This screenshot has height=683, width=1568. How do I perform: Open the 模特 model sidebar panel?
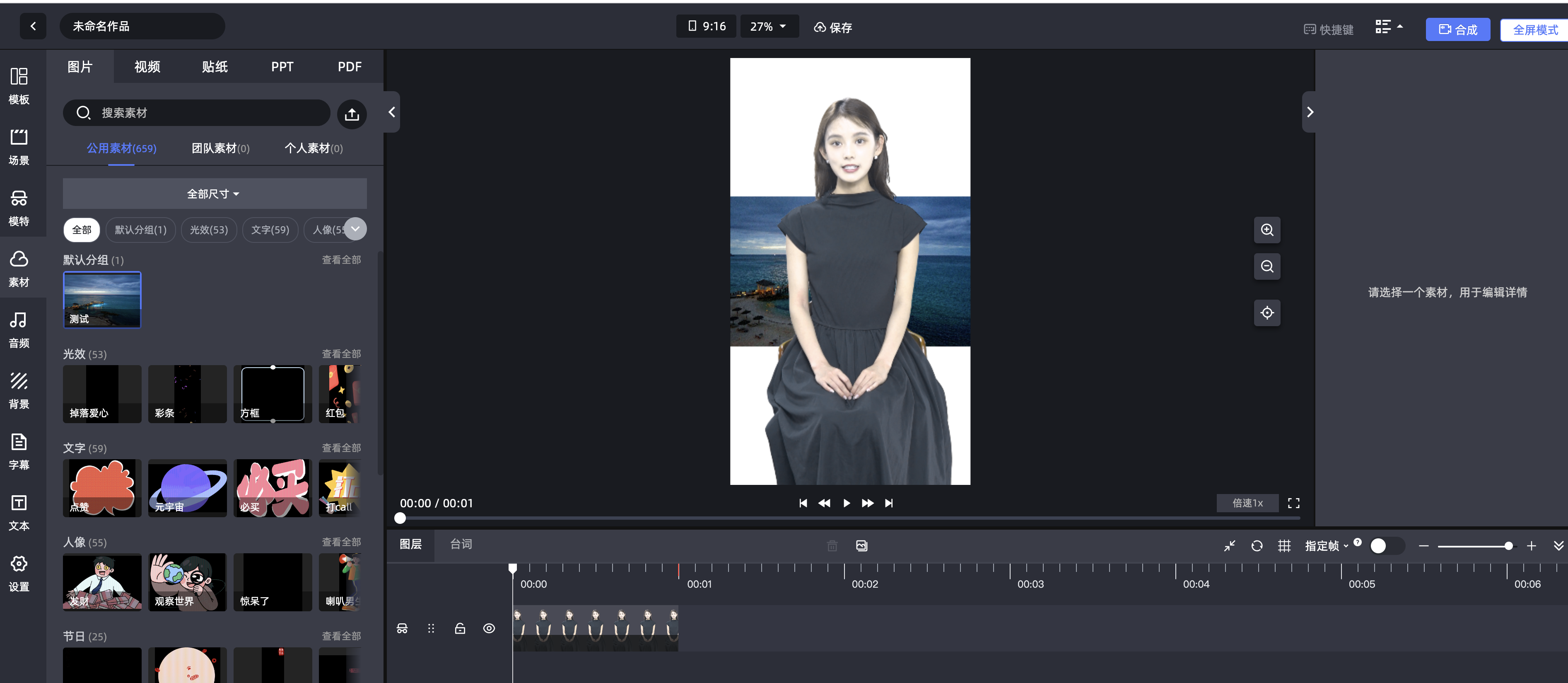coord(19,208)
